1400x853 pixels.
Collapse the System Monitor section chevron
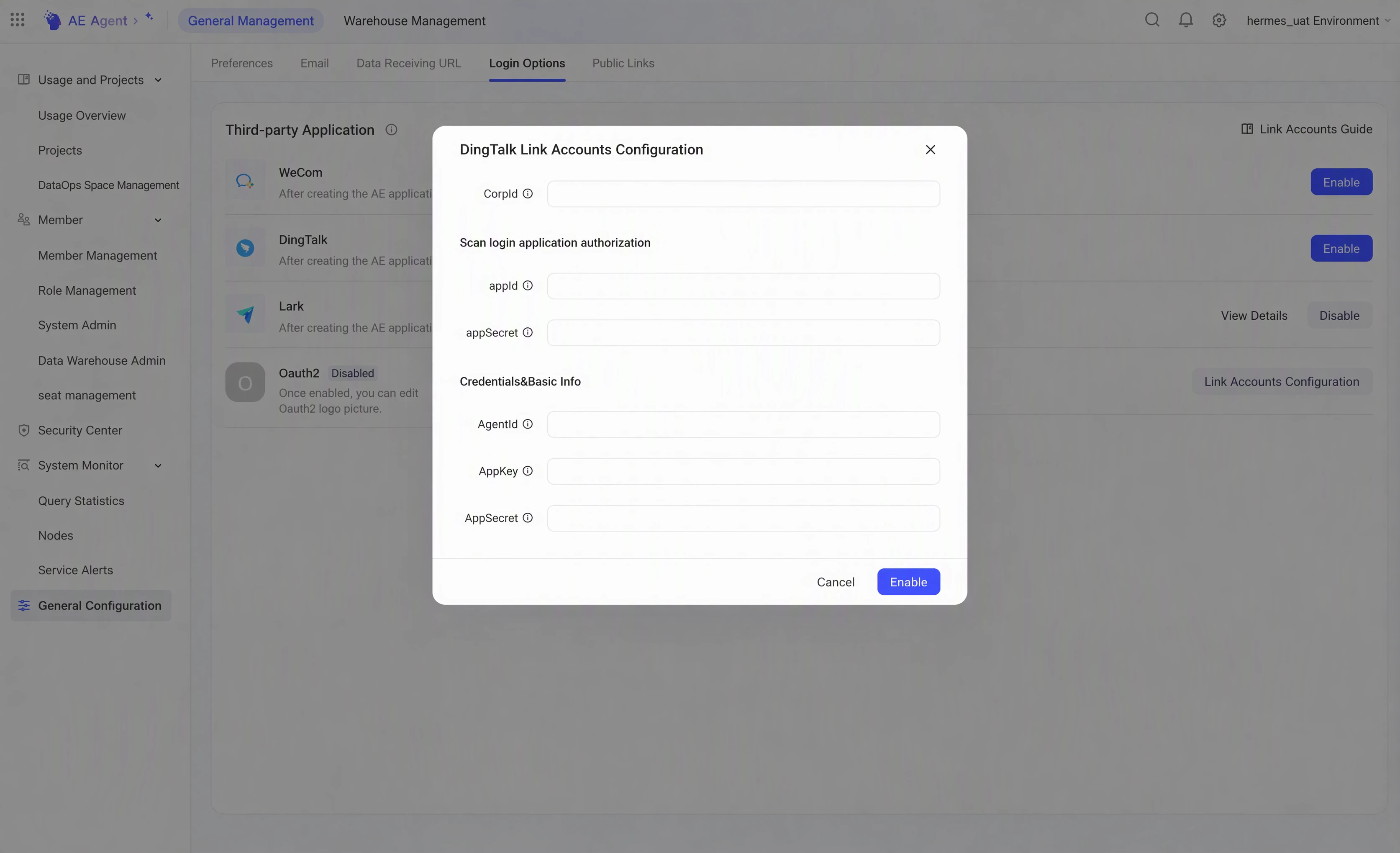click(158, 465)
